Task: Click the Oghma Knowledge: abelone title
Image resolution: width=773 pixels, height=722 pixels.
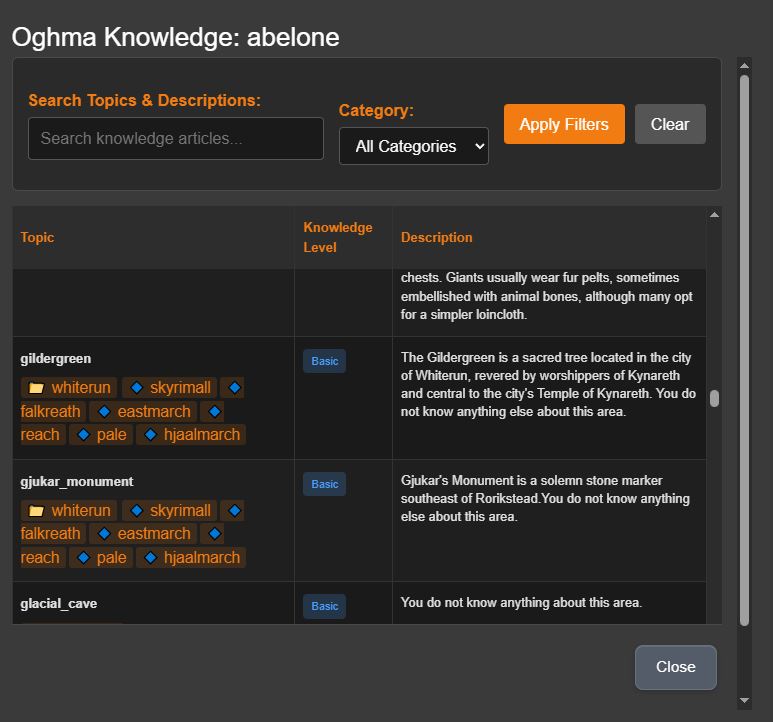Action: (x=176, y=37)
